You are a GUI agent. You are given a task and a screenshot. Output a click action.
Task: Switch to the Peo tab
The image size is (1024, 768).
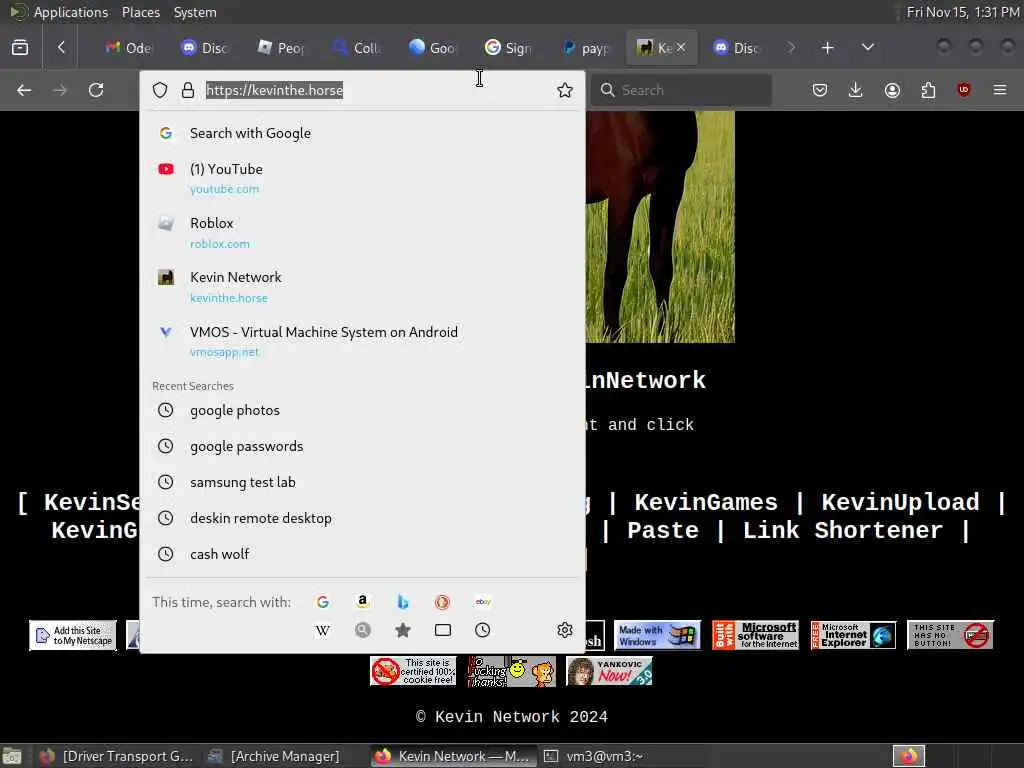281,48
